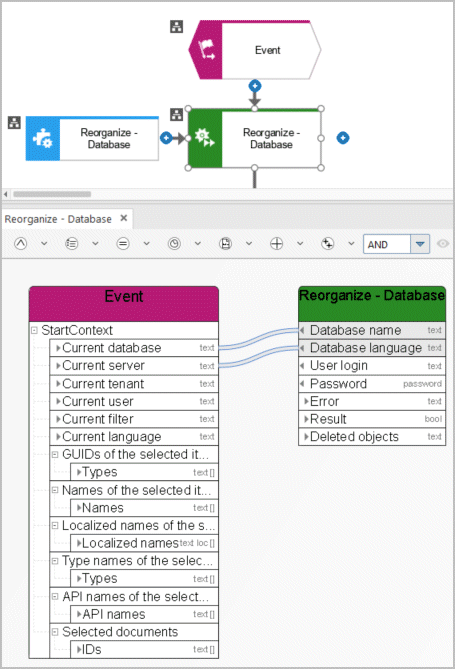The width and height of the screenshot is (455, 669).
Task: Select the data flow line into Database language
Action: [259, 357]
